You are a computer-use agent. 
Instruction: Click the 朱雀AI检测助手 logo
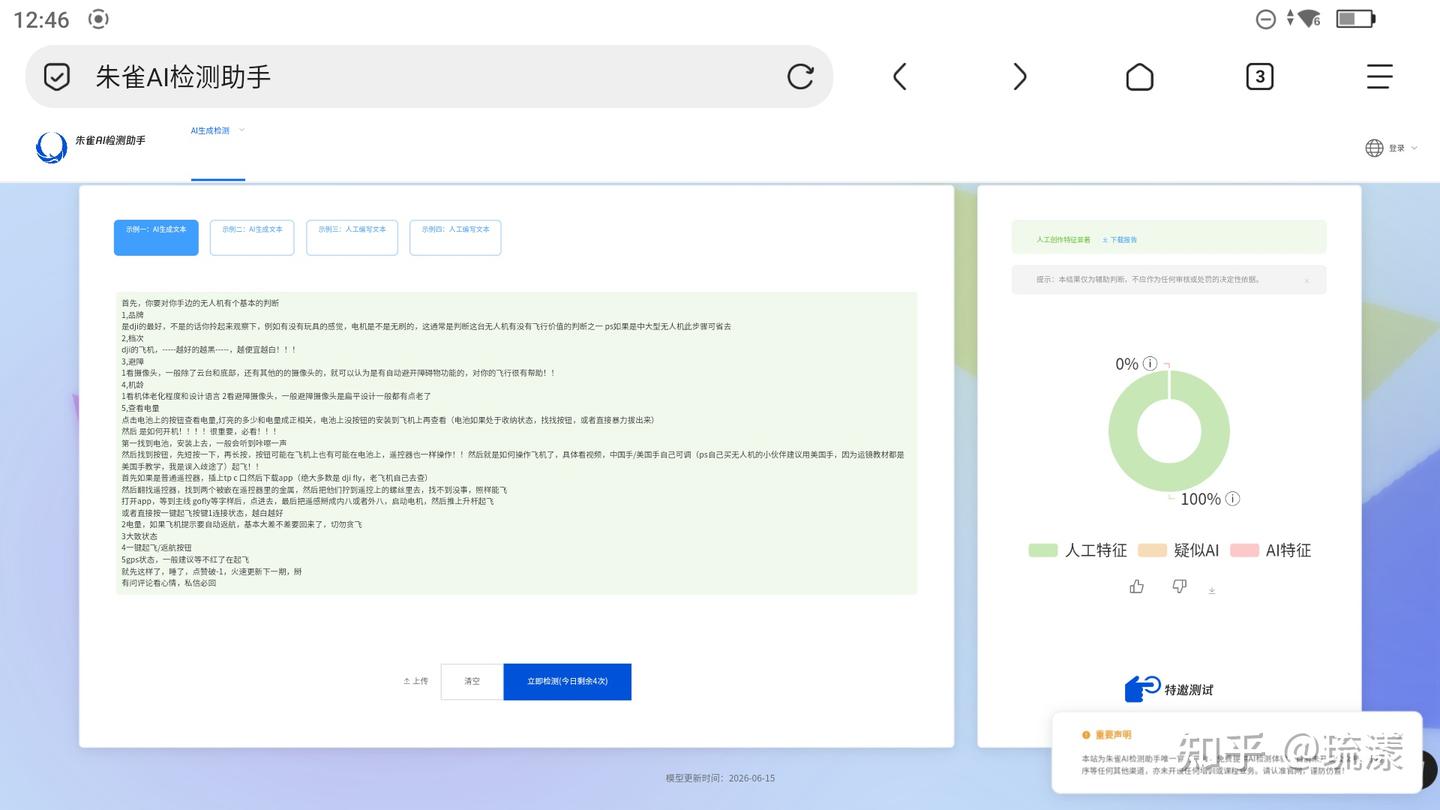(91, 146)
